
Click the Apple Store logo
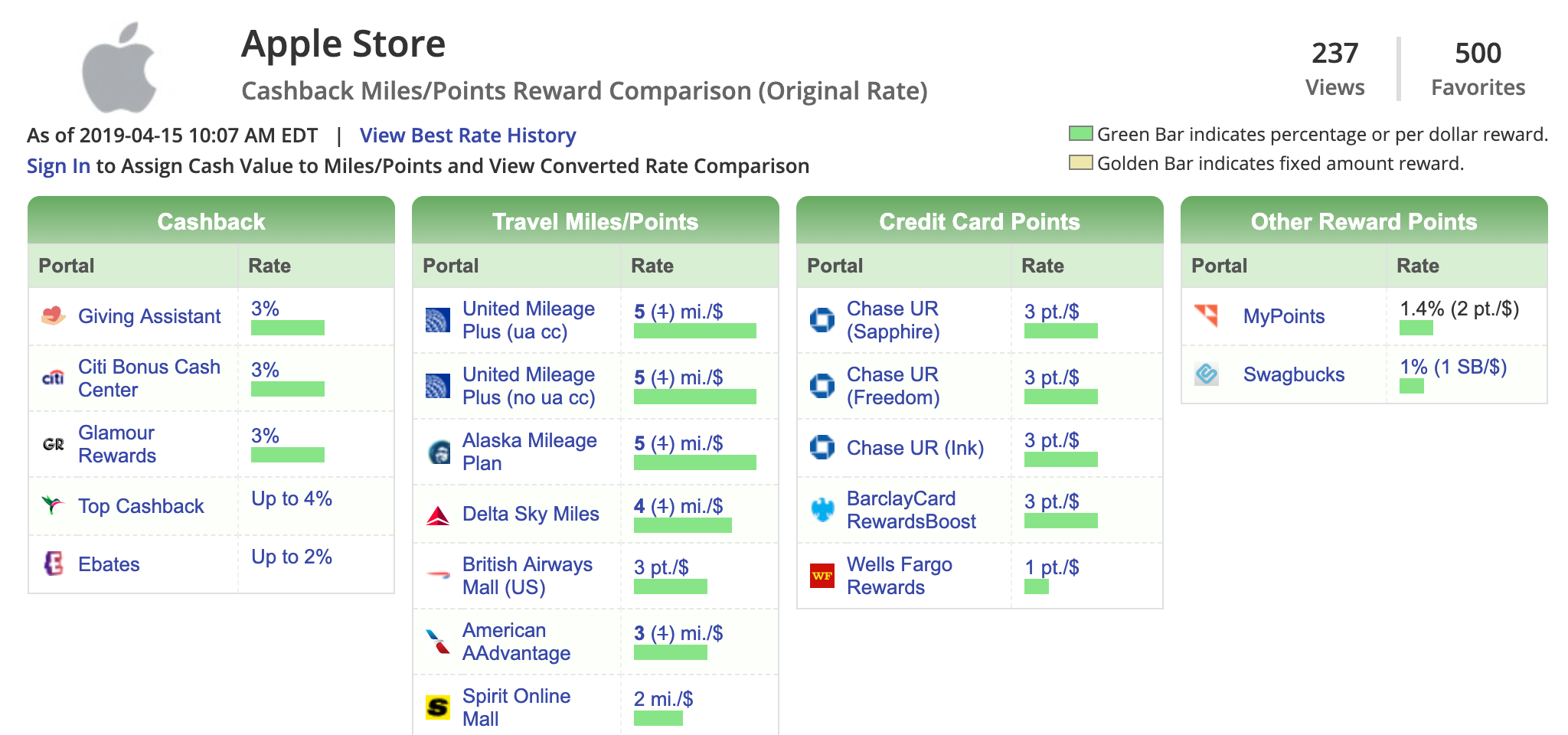tap(120, 67)
